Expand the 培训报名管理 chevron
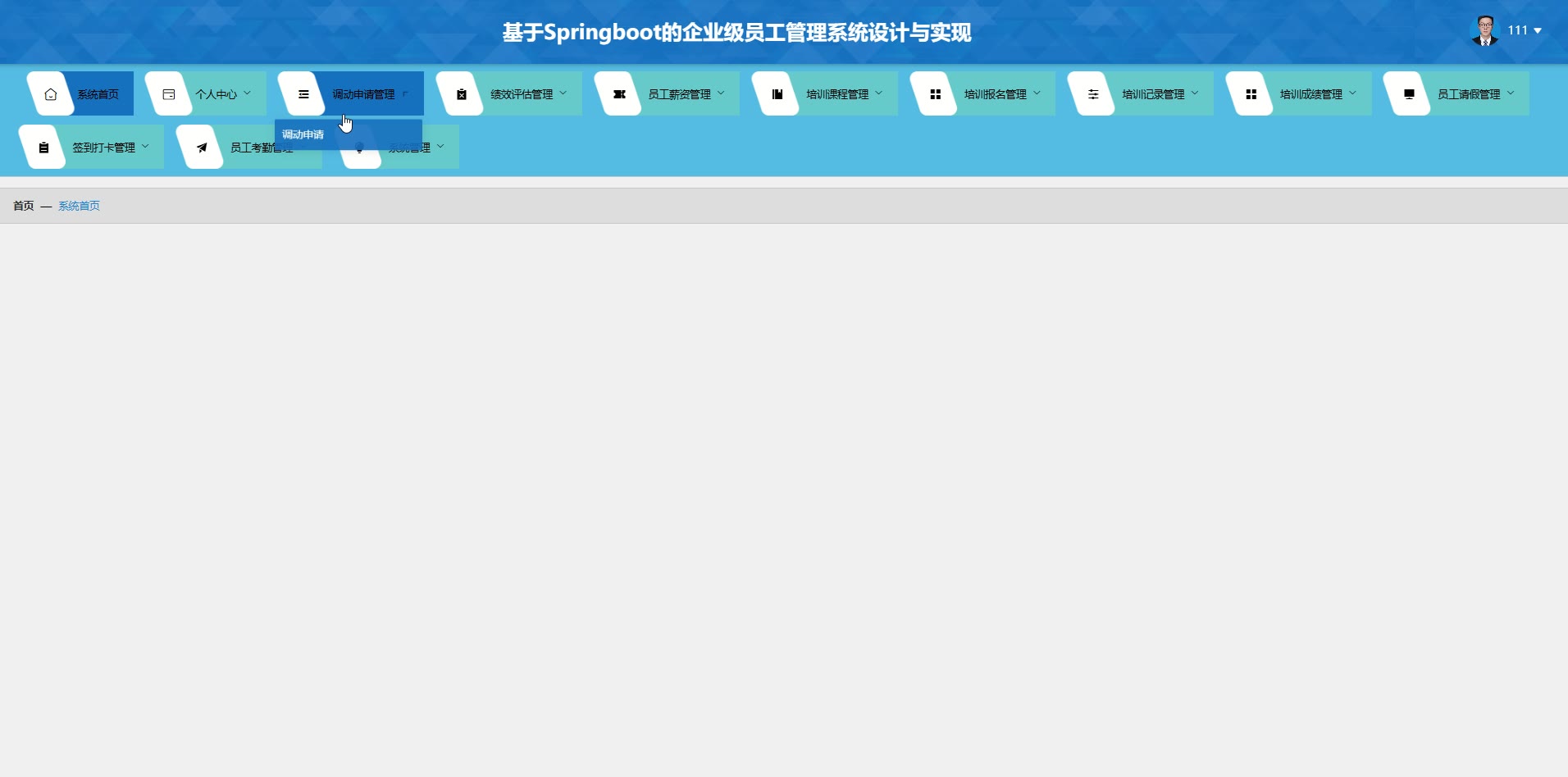 coord(1037,93)
